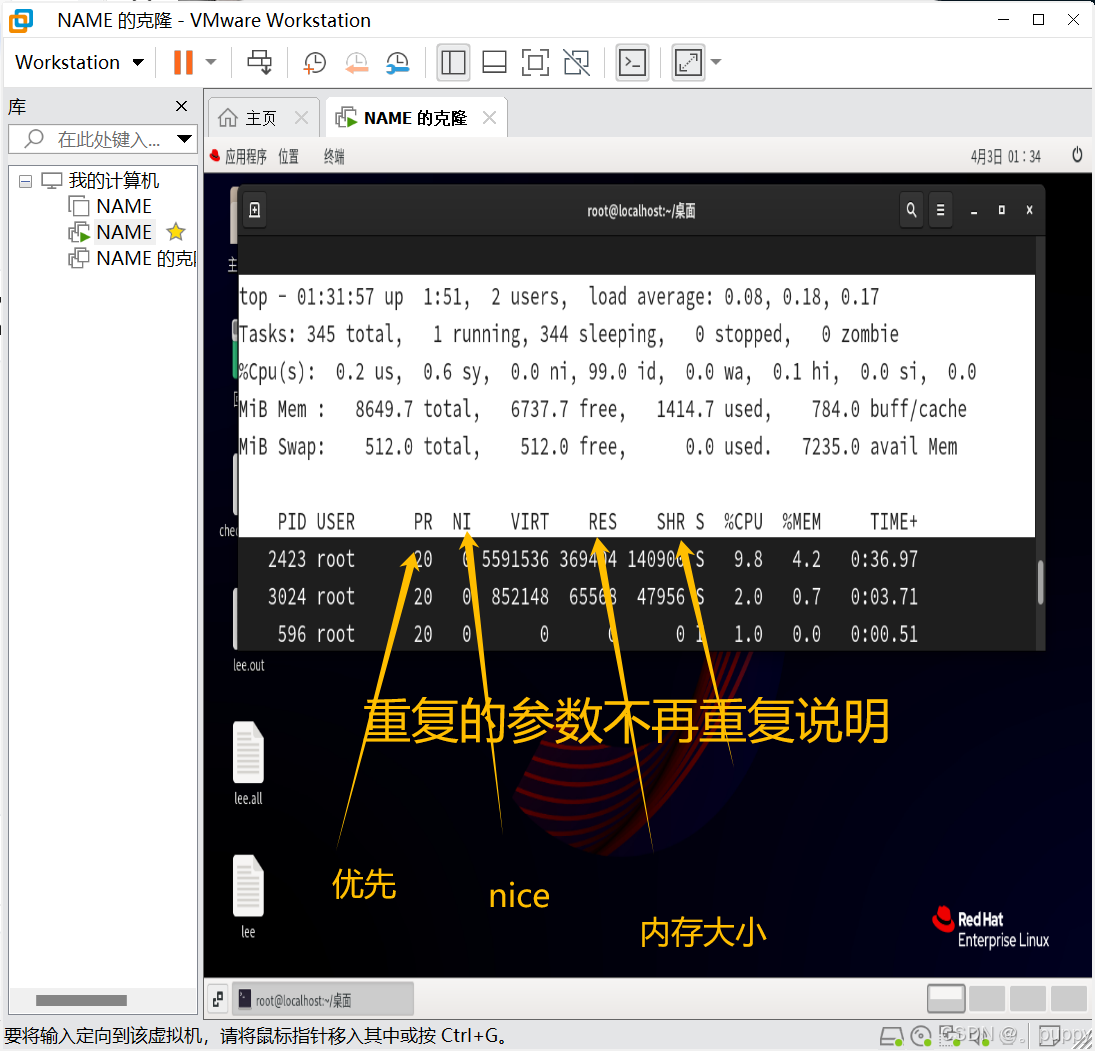
Task: Click the CD/DVD device status icon
Action: click(920, 1036)
